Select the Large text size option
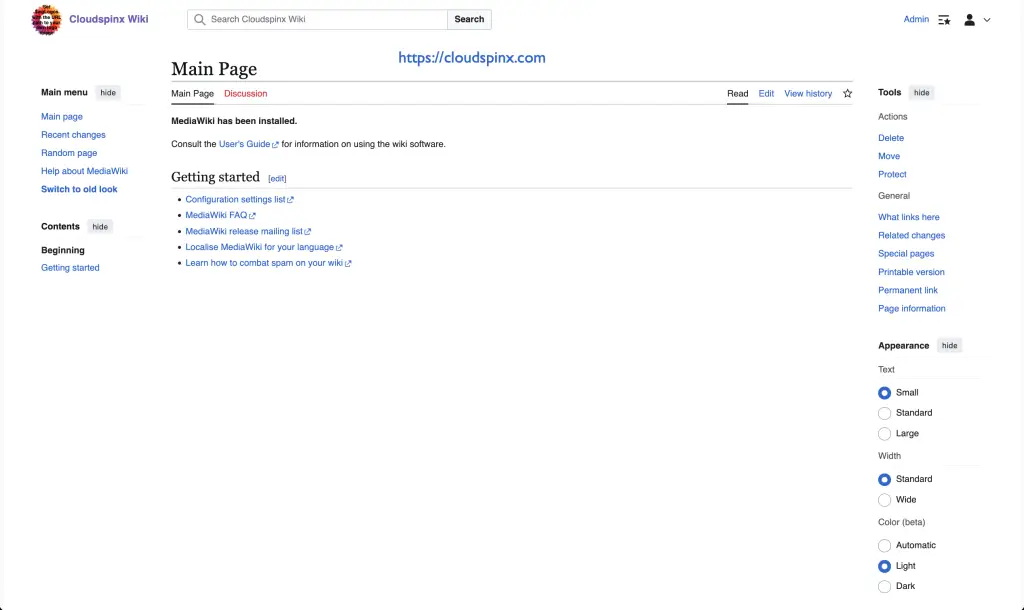 884,434
